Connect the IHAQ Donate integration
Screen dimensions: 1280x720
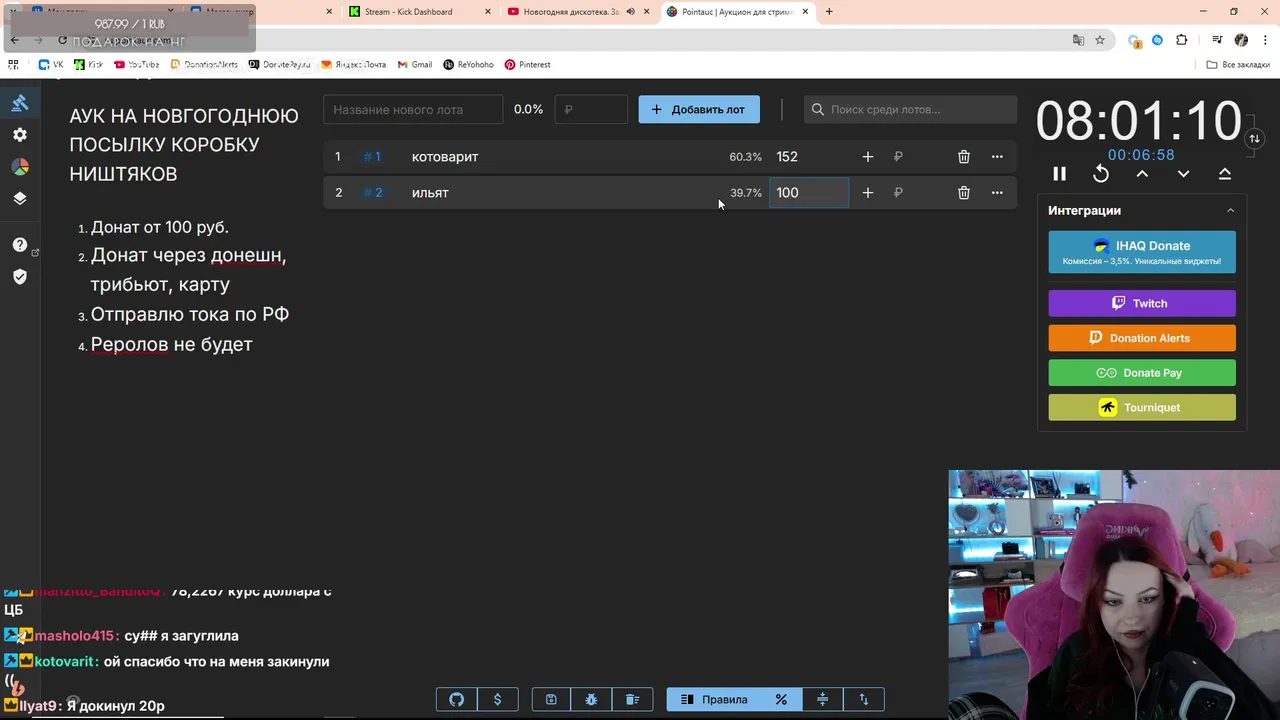tap(1142, 252)
